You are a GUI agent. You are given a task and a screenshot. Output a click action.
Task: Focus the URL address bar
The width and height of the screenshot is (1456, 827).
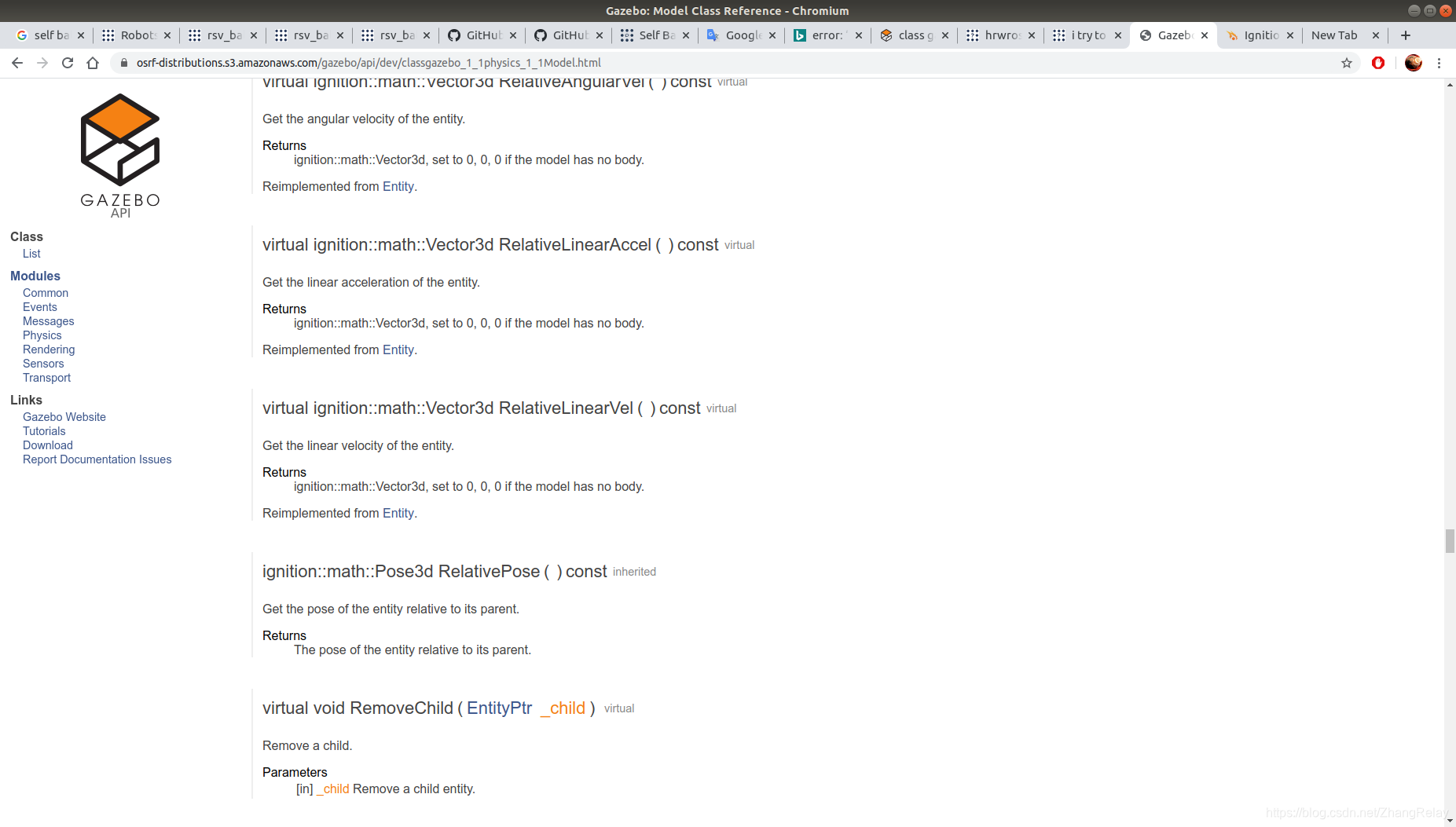click(x=731, y=63)
